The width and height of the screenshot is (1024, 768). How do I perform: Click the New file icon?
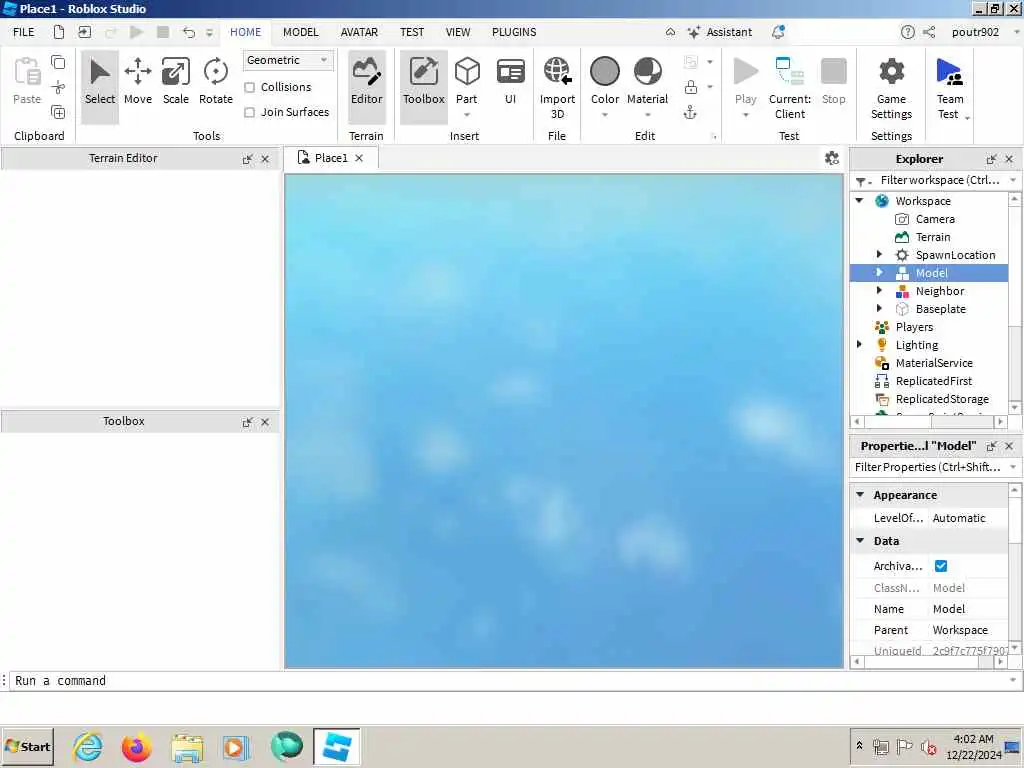tap(59, 32)
